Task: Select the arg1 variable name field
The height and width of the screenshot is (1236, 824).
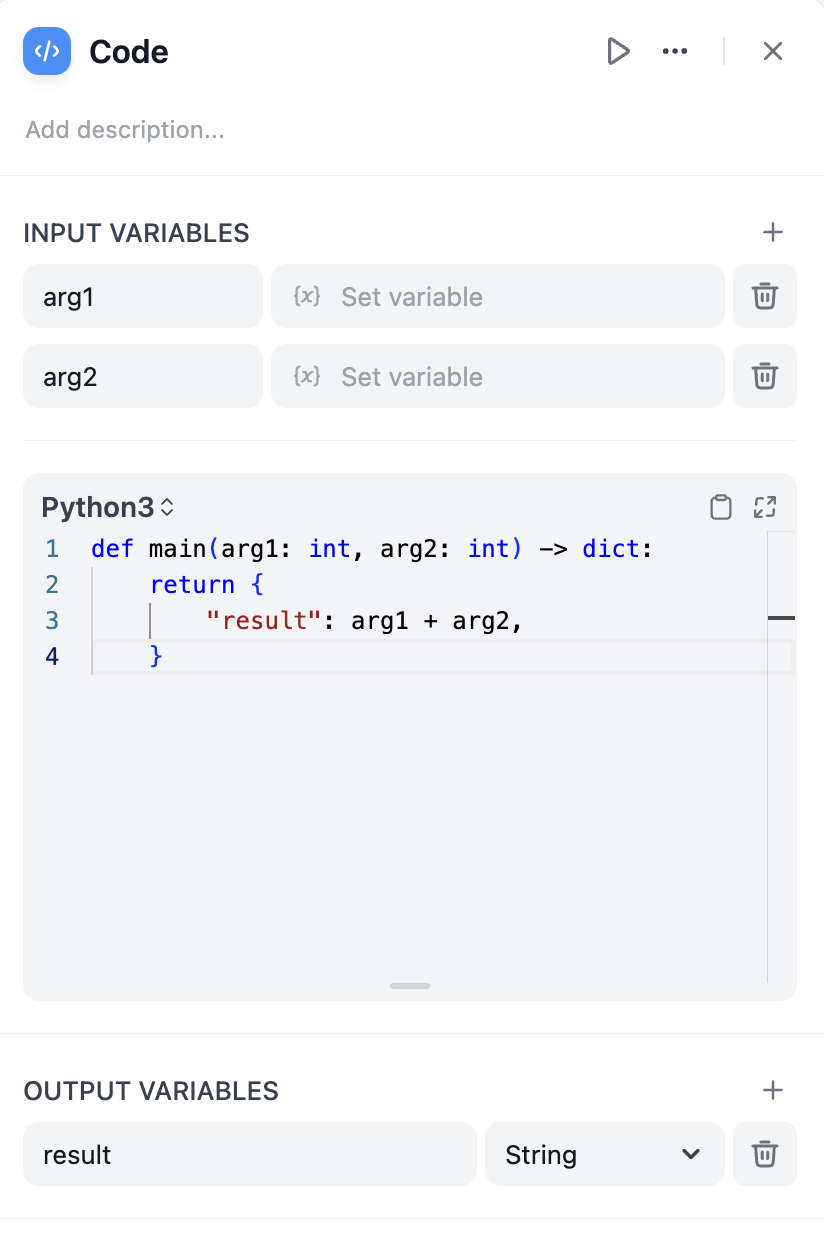Action: (x=142, y=296)
